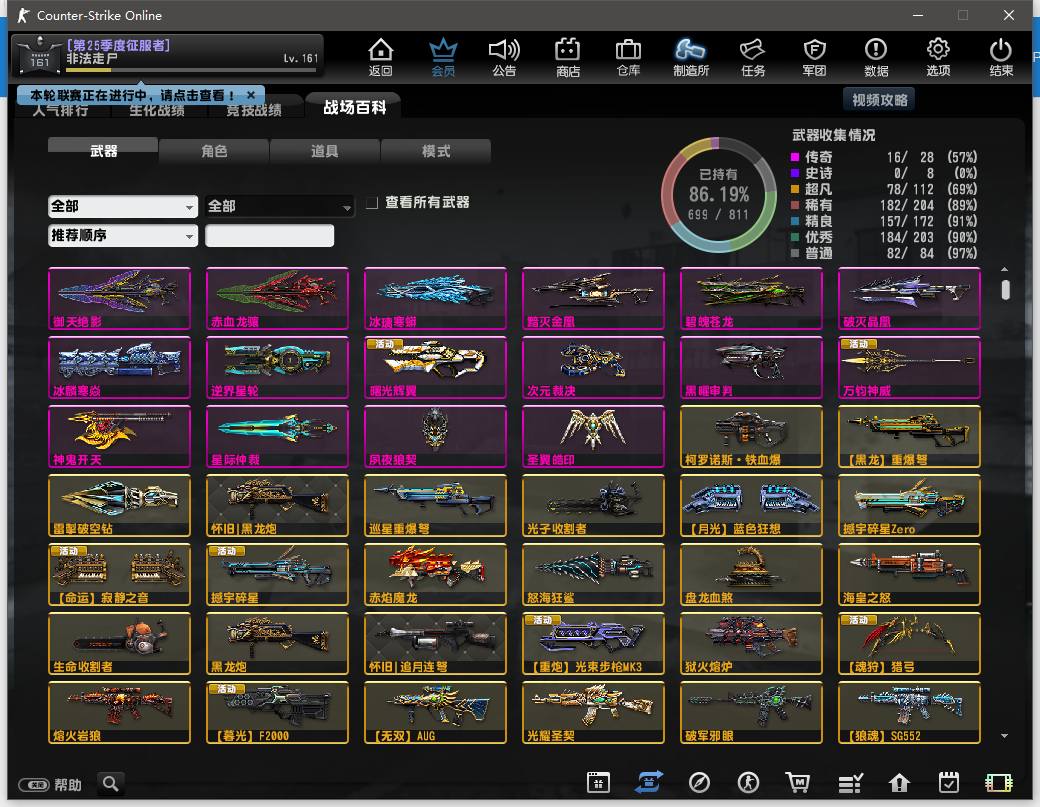
Task: Switch to the 模式 tab
Action: tap(436, 151)
